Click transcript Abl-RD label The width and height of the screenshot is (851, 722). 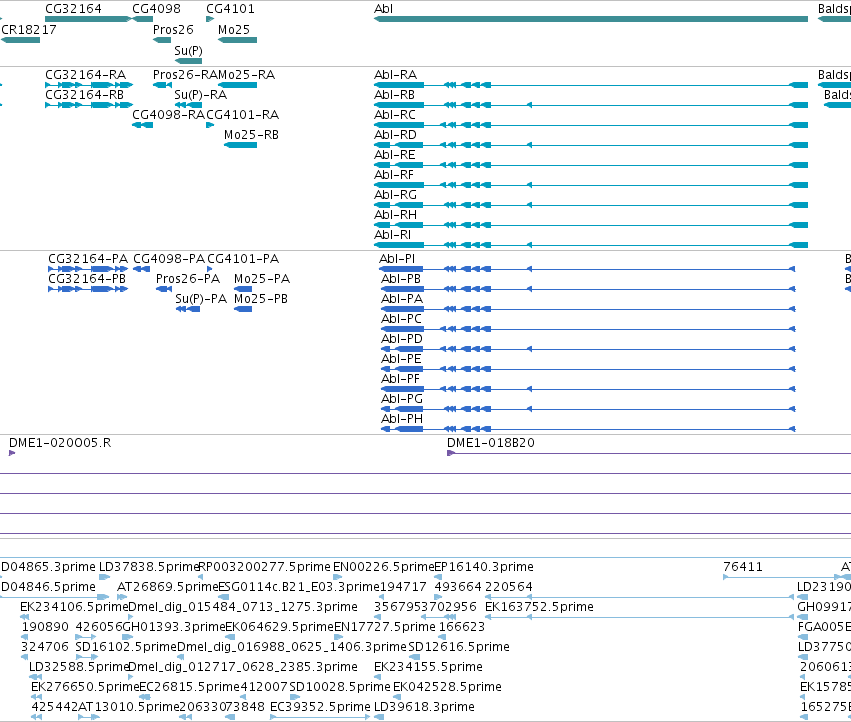tap(395, 135)
